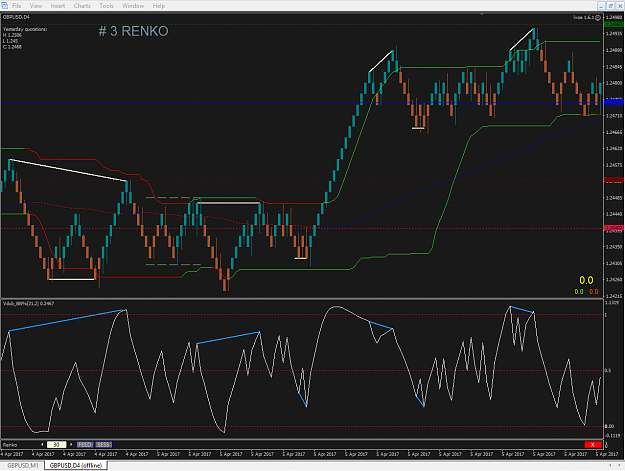Click the first '4 Apr 2017' time-axis label
Viewport: 625px width, 471px height.
(x=12, y=454)
